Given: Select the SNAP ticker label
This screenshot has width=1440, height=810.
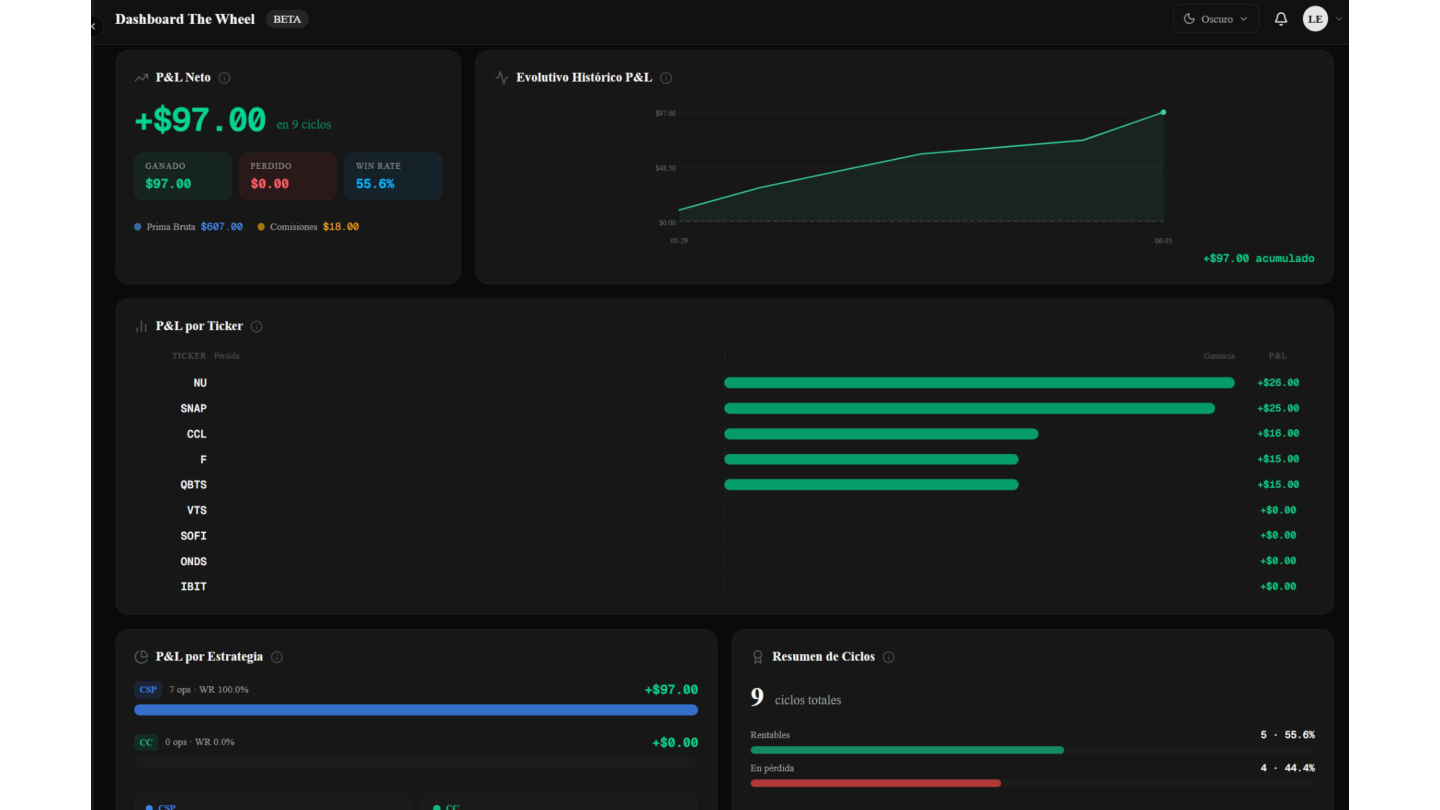Looking at the screenshot, I should [194, 408].
